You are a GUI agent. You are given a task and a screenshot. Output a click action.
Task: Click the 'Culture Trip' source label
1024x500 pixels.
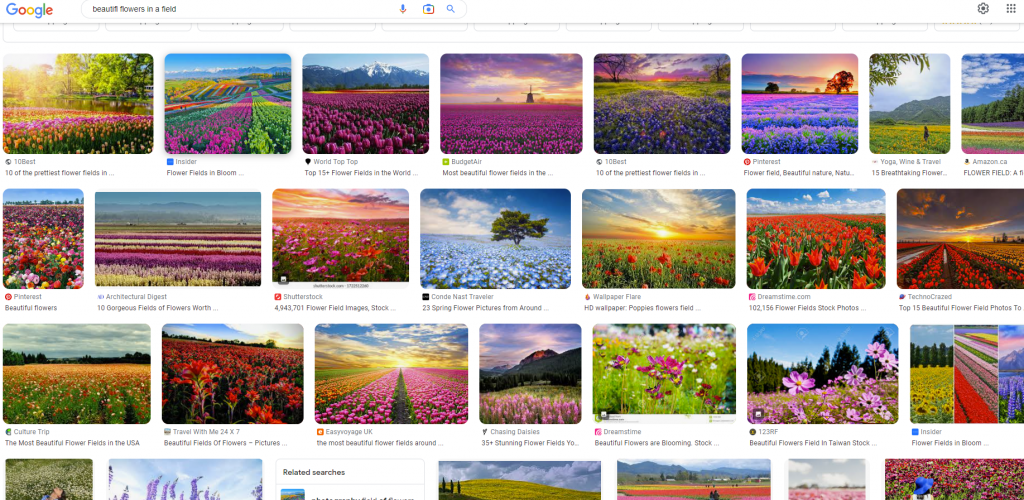tap(31, 432)
